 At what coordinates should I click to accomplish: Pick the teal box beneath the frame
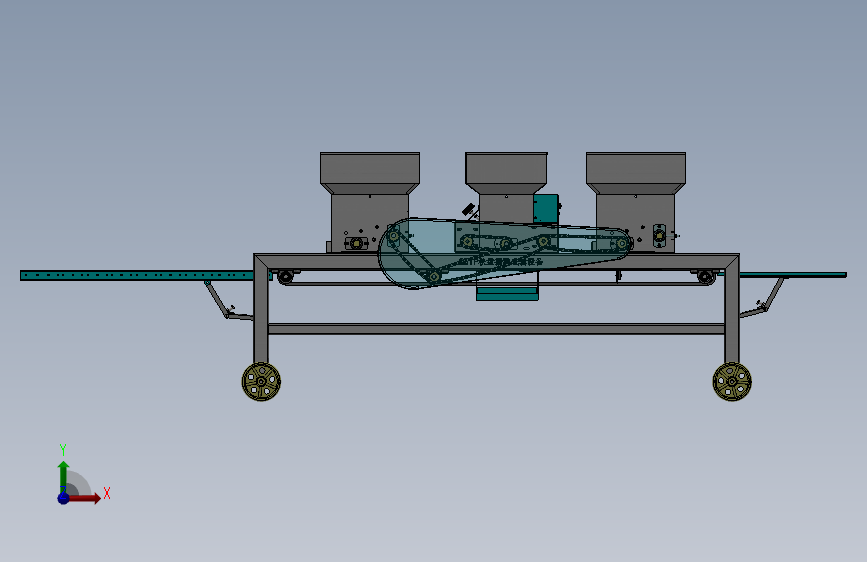tap(507, 294)
